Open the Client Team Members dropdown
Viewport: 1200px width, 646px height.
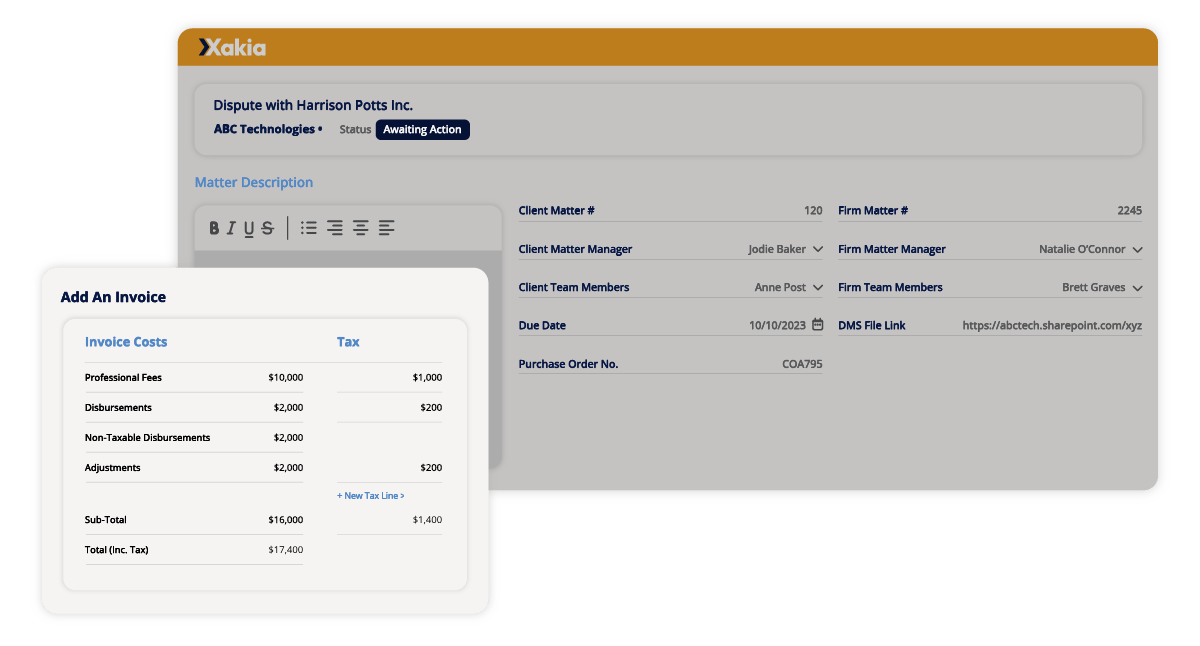coord(817,287)
